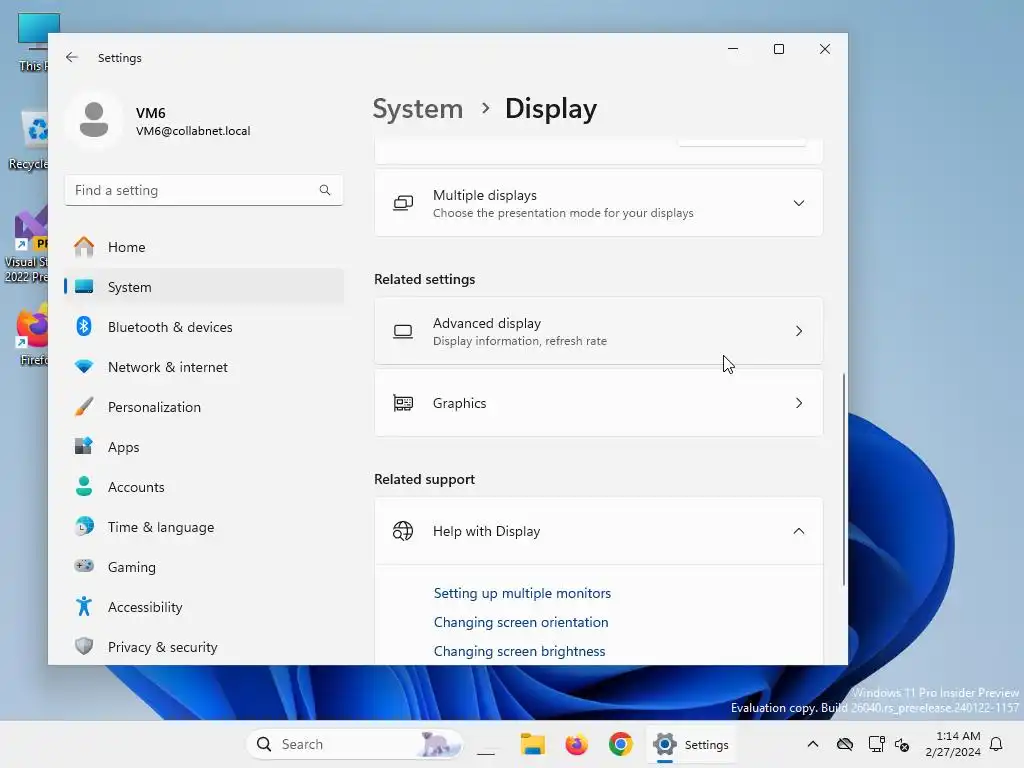Click the Bluetooth icon in the sidebar
Screen dimensions: 1024x768
click(84, 327)
